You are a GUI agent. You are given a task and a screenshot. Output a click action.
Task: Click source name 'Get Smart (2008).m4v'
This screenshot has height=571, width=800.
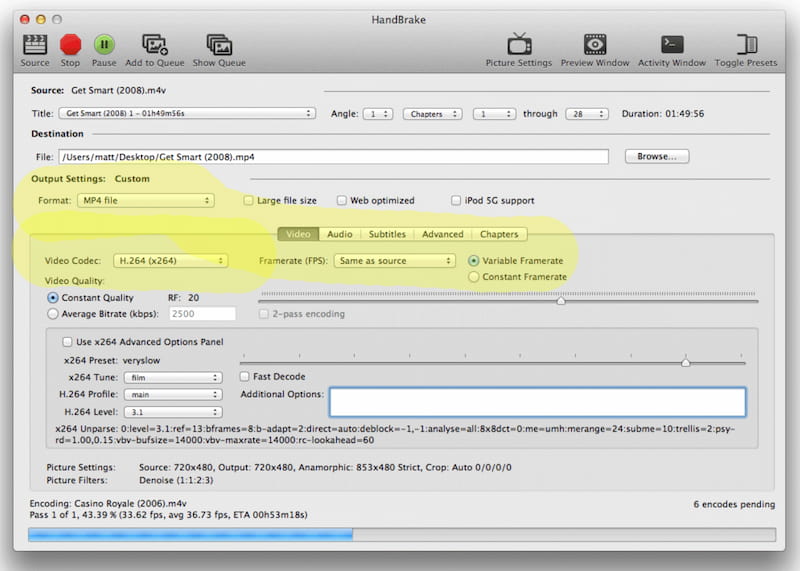(118, 90)
